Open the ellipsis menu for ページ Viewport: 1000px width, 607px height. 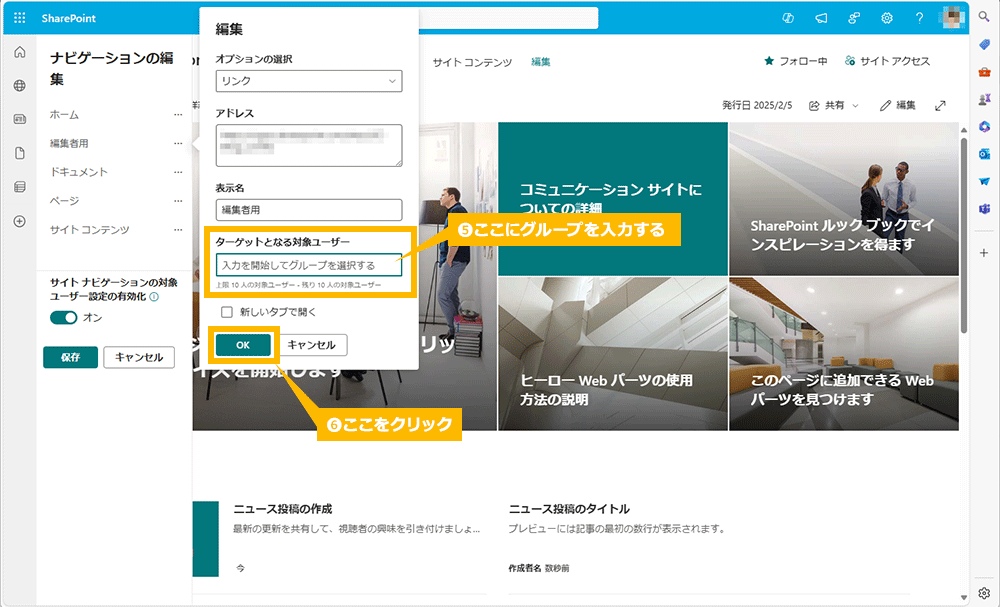tap(178, 201)
